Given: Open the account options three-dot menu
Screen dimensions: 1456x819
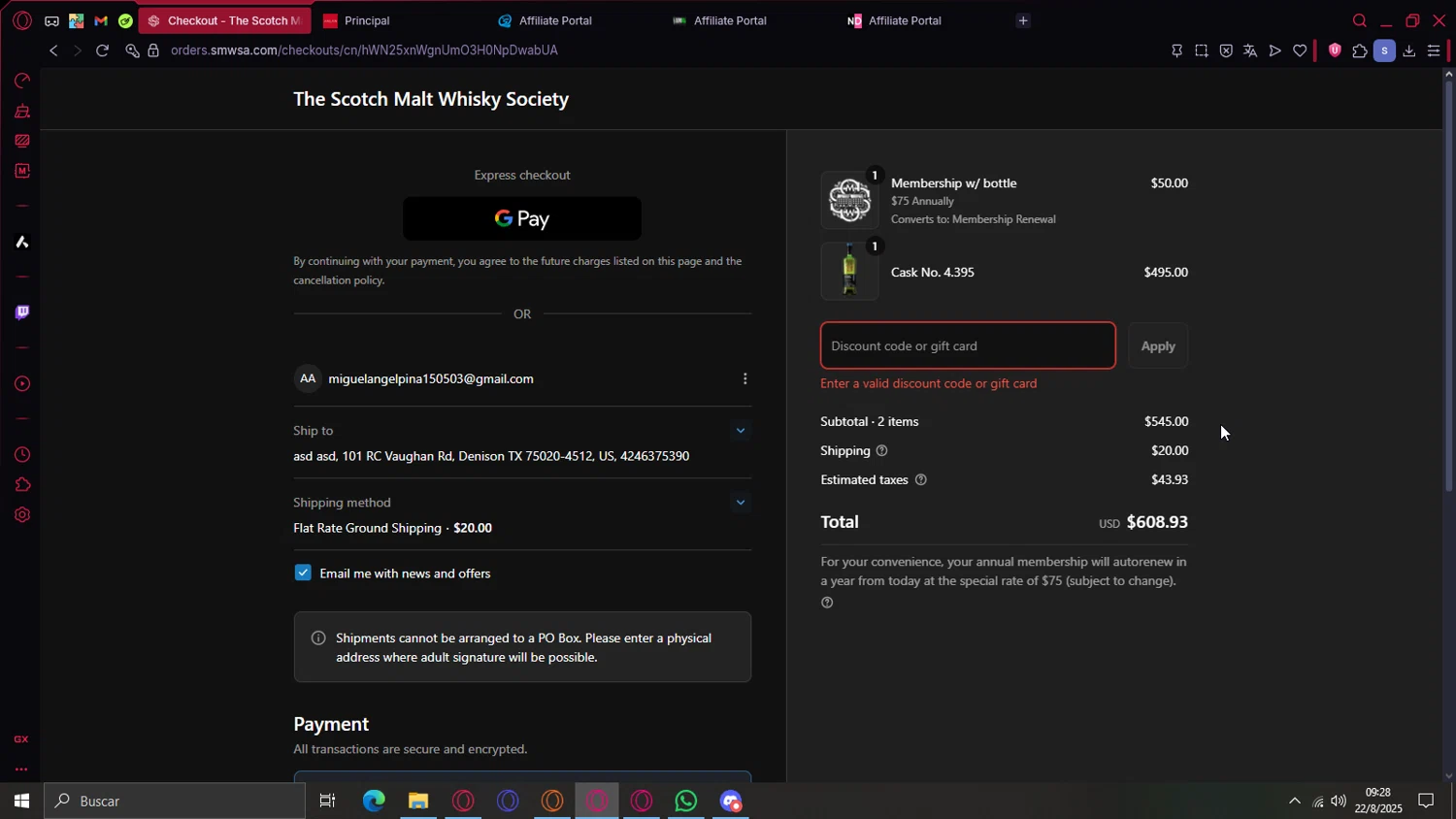Looking at the screenshot, I should click(745, 378).
